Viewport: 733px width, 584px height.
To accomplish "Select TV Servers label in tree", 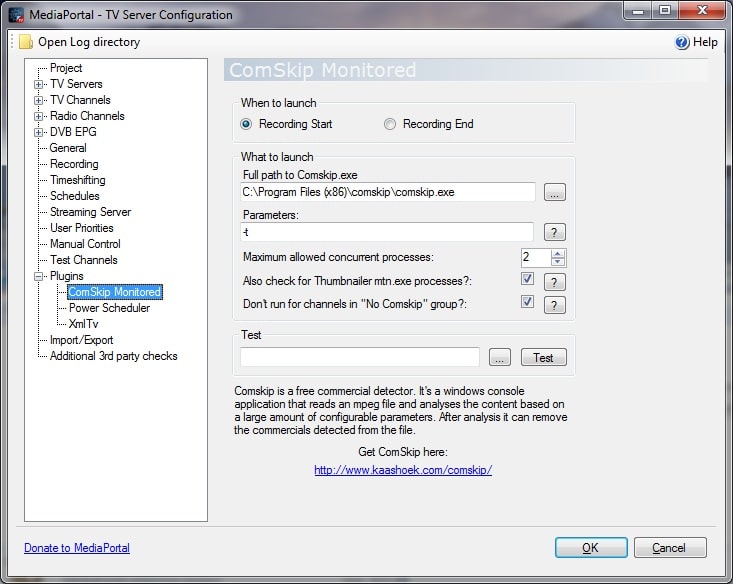I will point(76,84).
